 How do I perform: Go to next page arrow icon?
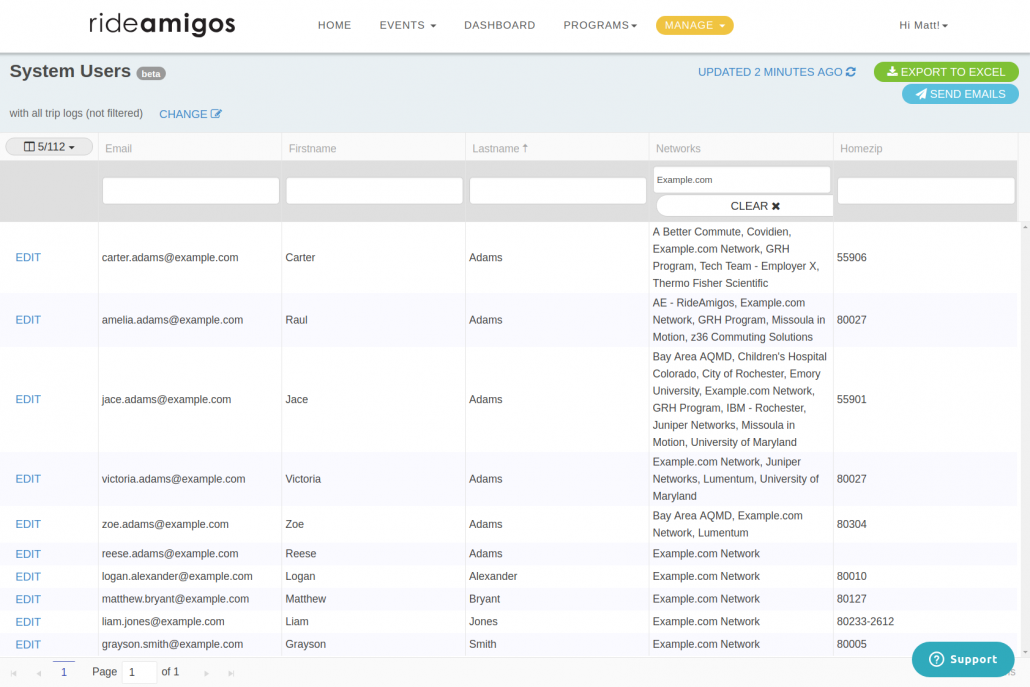206,673
